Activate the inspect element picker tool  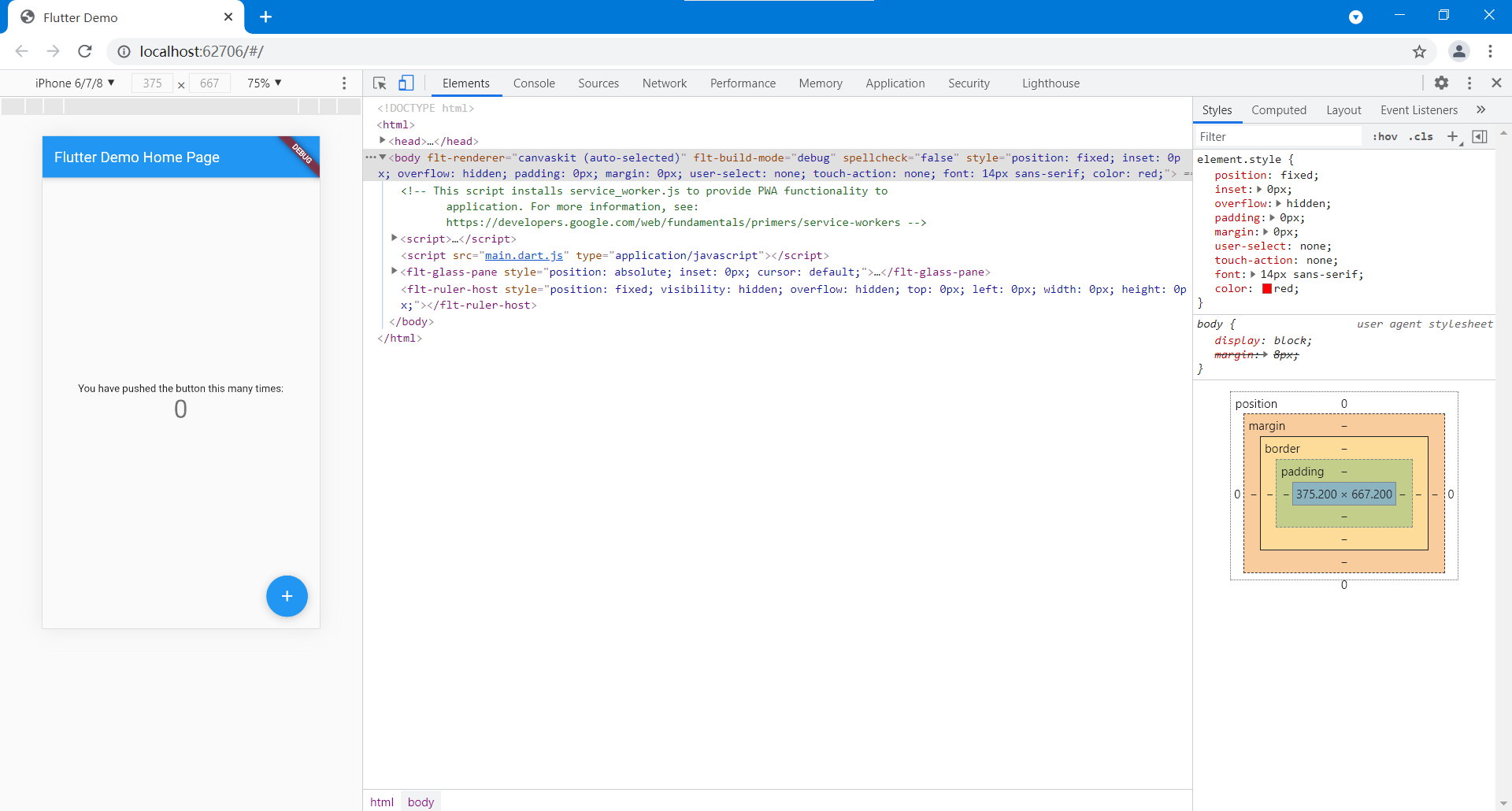380,83
